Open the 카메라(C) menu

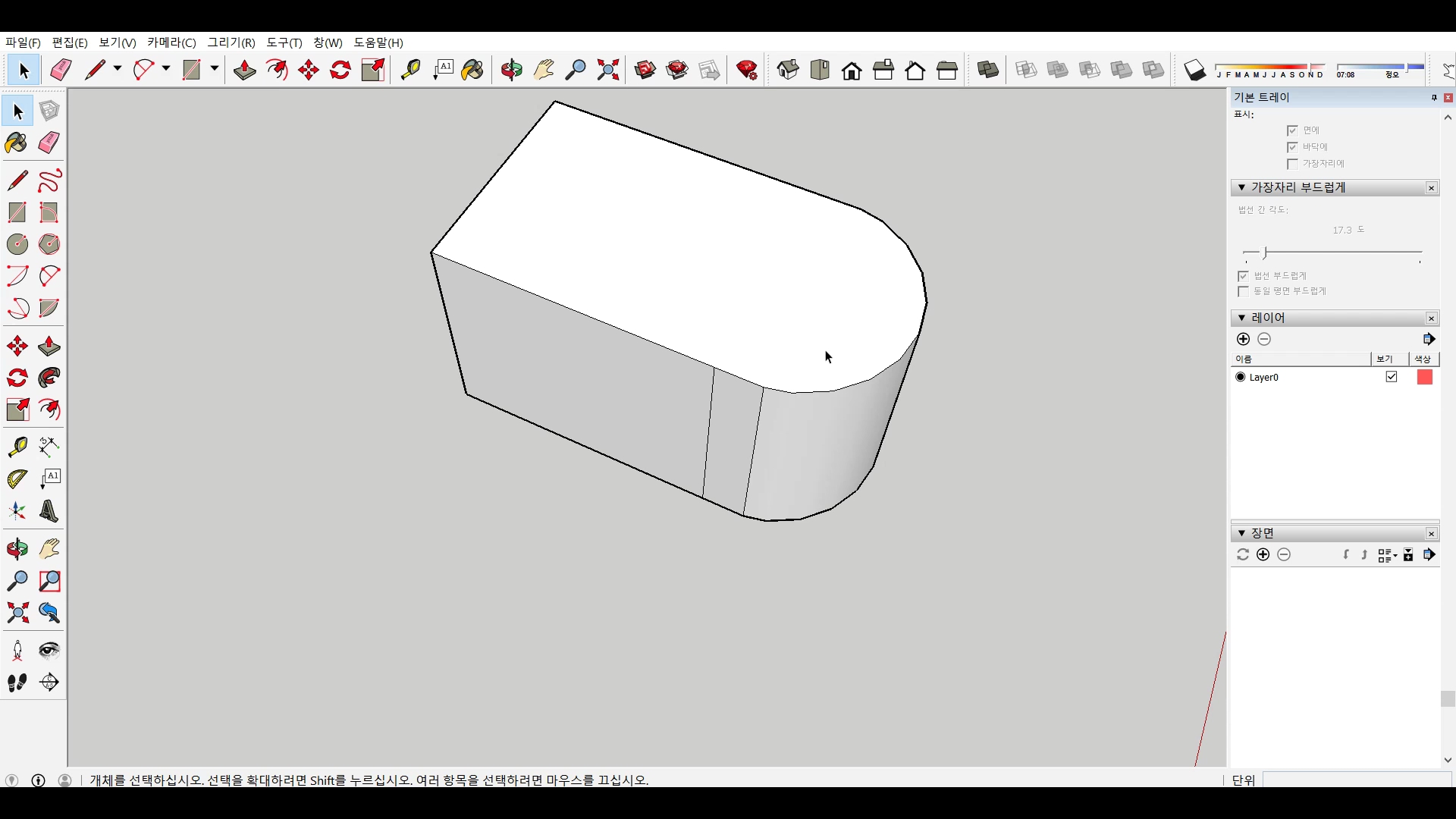171,42
